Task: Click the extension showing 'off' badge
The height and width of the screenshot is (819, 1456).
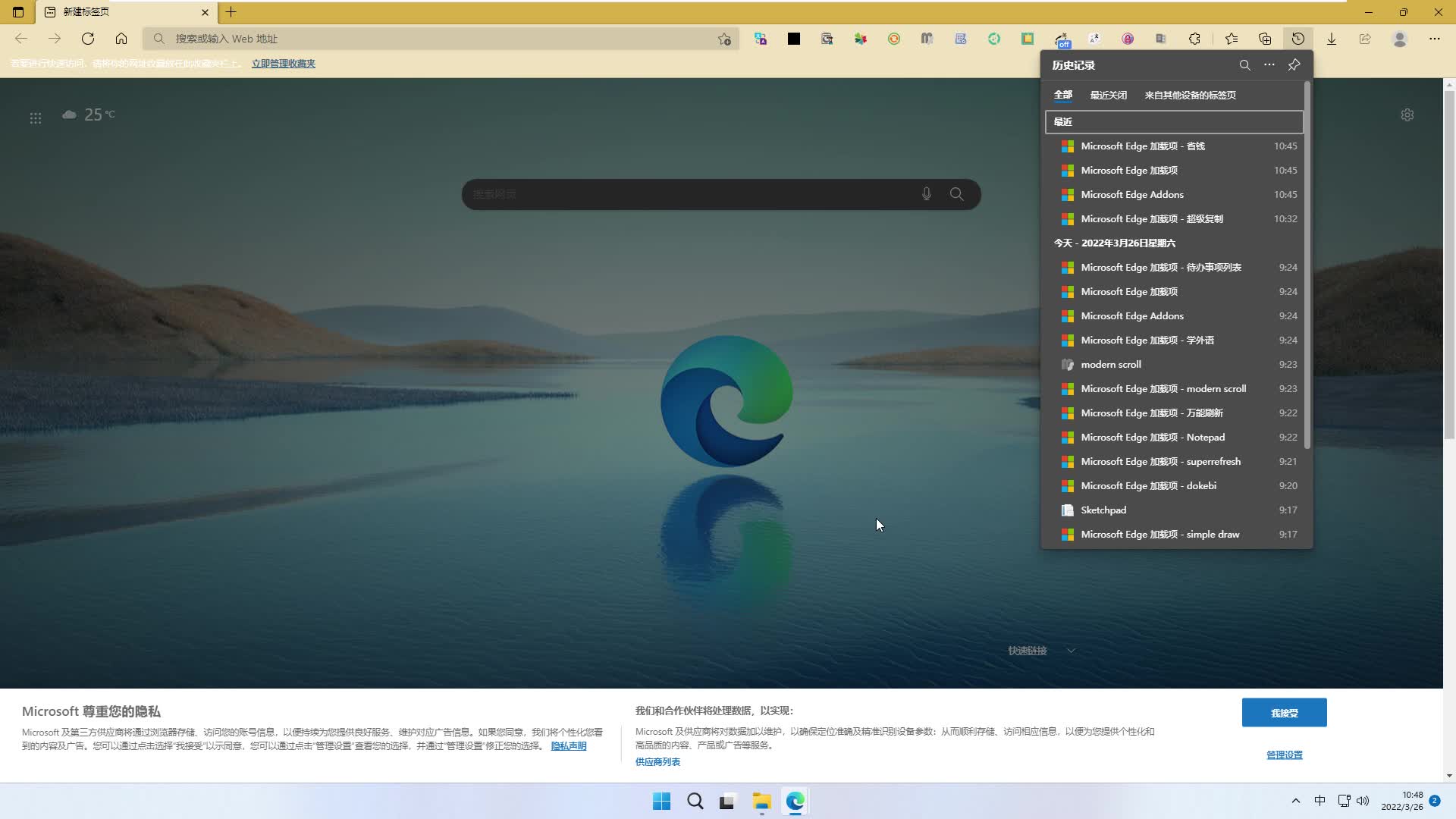Action: pyautogui.click(x=1062, y=39)
